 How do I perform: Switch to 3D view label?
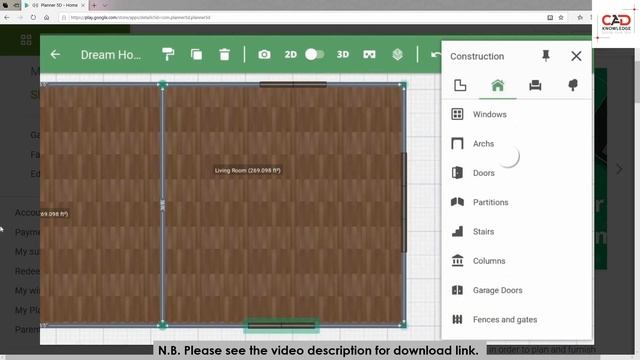(x=342, y=54)
